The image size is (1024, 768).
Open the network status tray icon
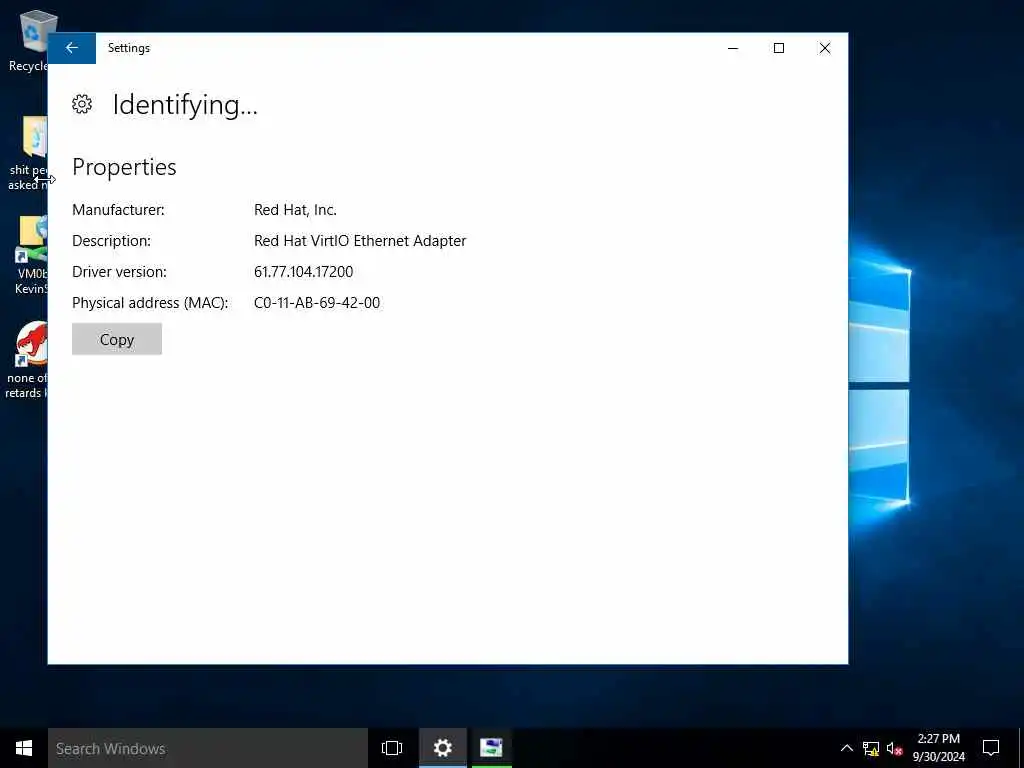(871, 748)
